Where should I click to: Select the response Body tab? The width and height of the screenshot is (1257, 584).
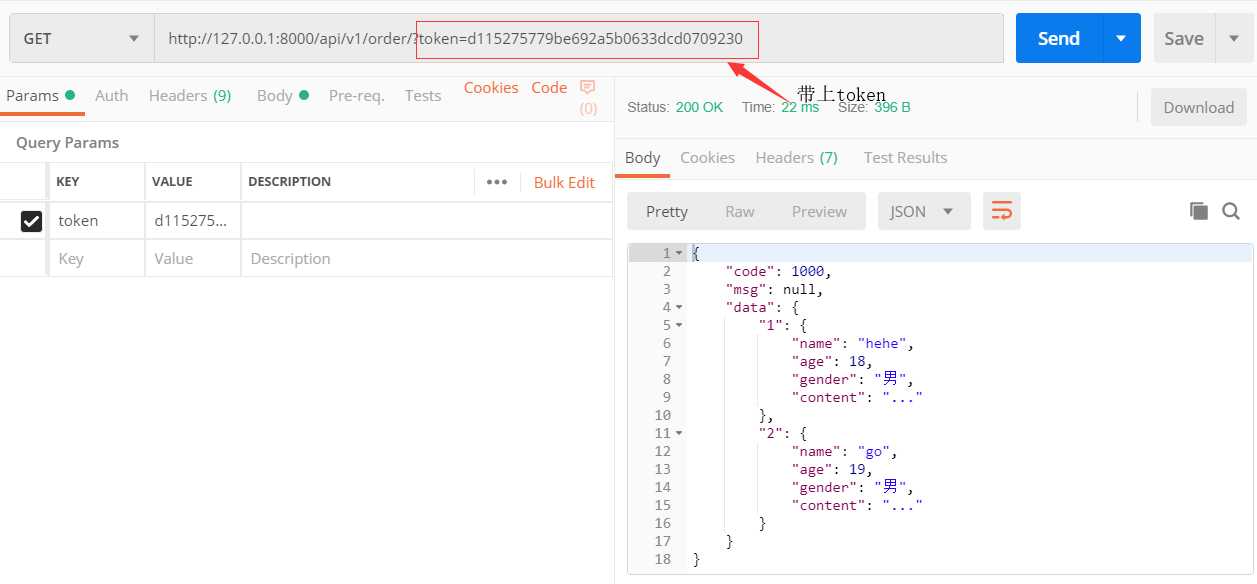642,158
